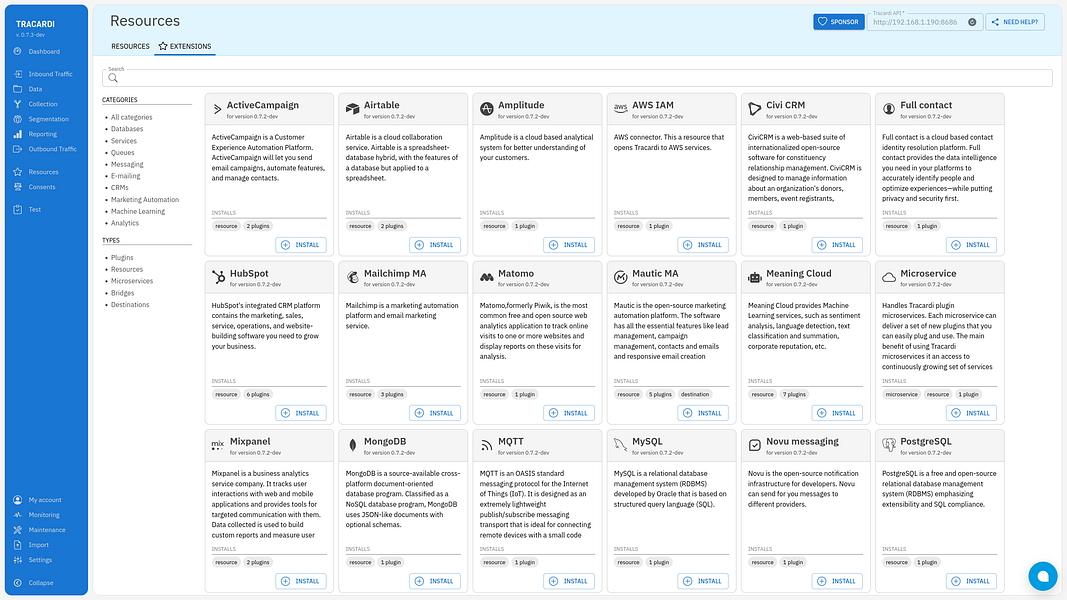The width and height of the screenshot is (1067, 600).
Task: Click the Monitoring icon in sidebar
Action: click(18, 515)
